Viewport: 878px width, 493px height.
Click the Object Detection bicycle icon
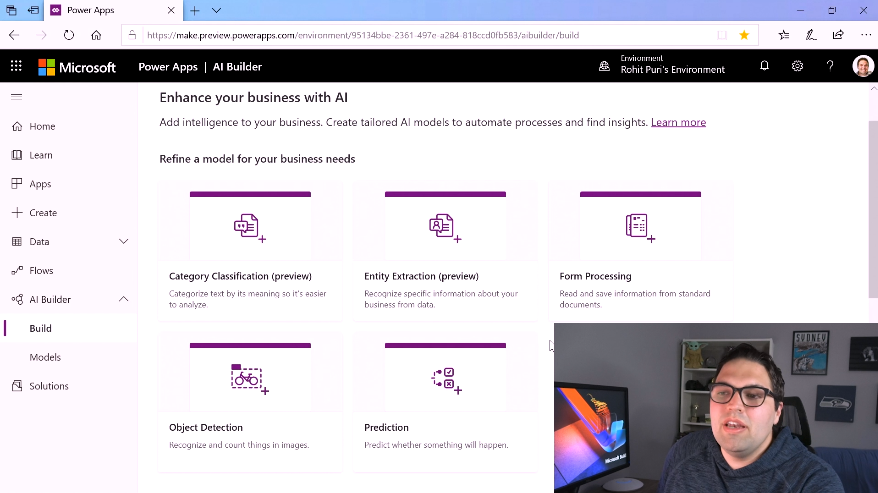(x=250, y=379)
